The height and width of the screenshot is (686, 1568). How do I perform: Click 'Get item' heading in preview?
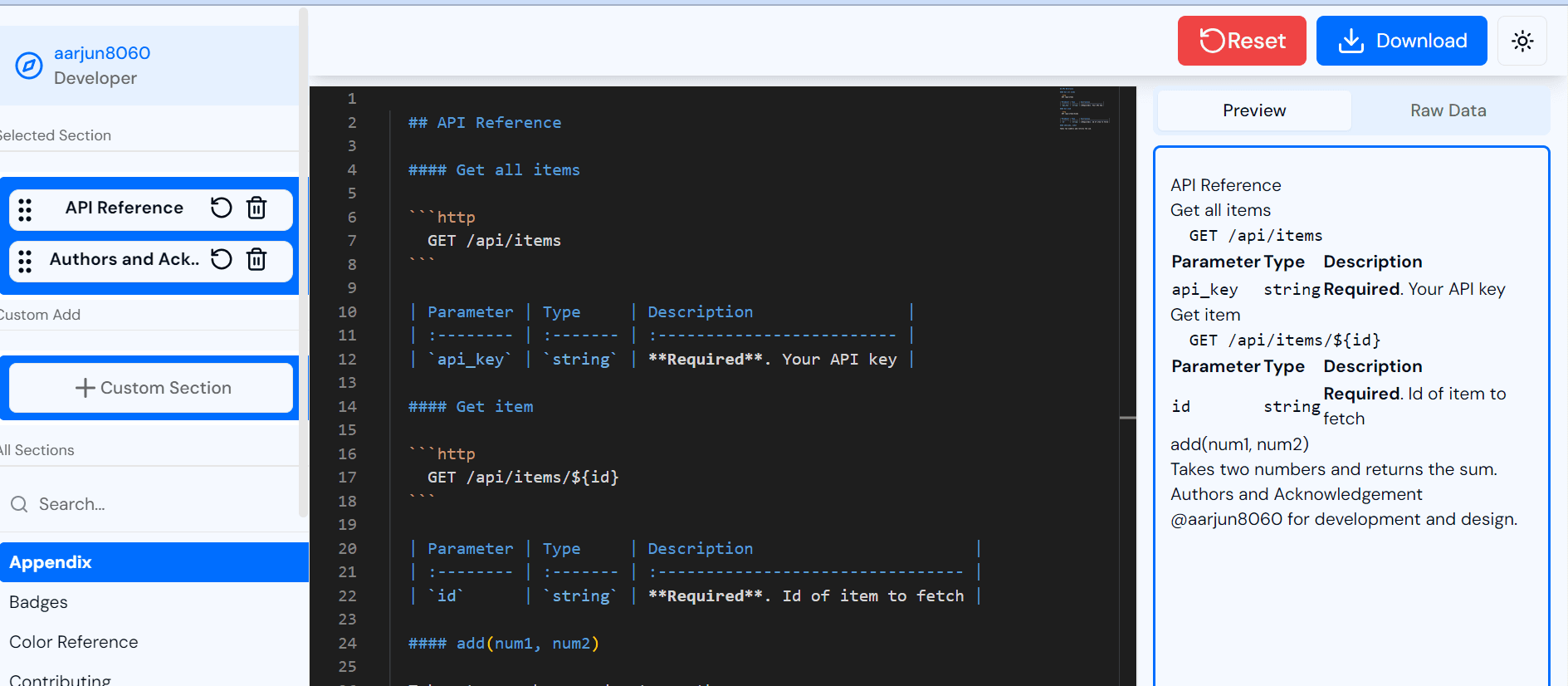1205,315
